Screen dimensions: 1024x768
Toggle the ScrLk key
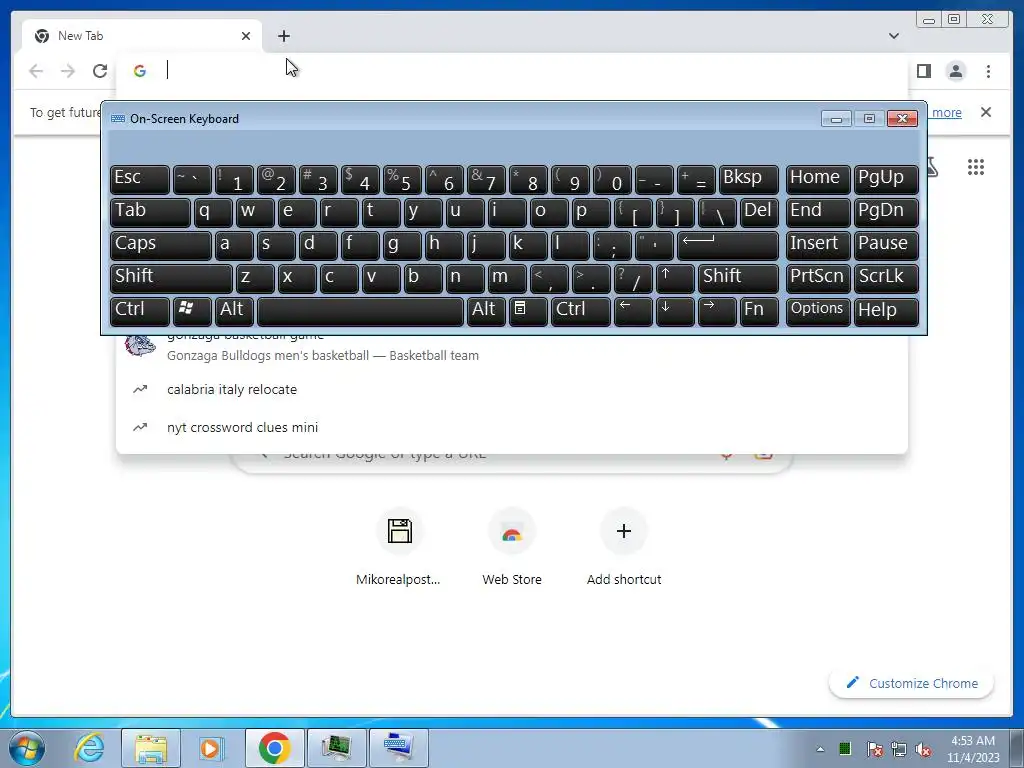tap(886, 278)
